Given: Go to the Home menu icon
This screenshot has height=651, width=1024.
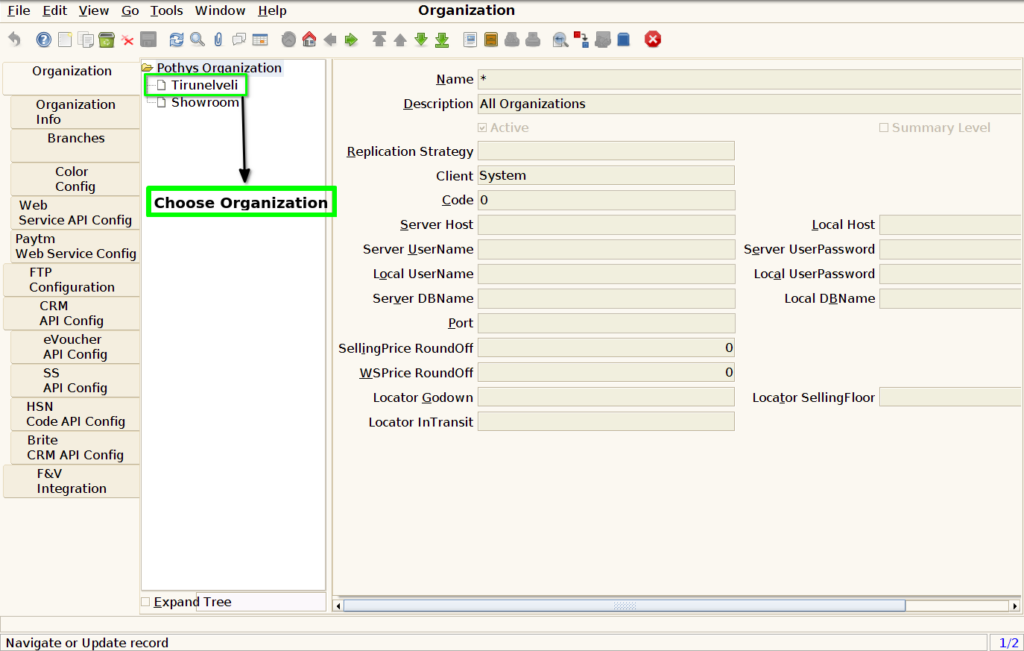Looking at the screenshot, I should 309,40.
